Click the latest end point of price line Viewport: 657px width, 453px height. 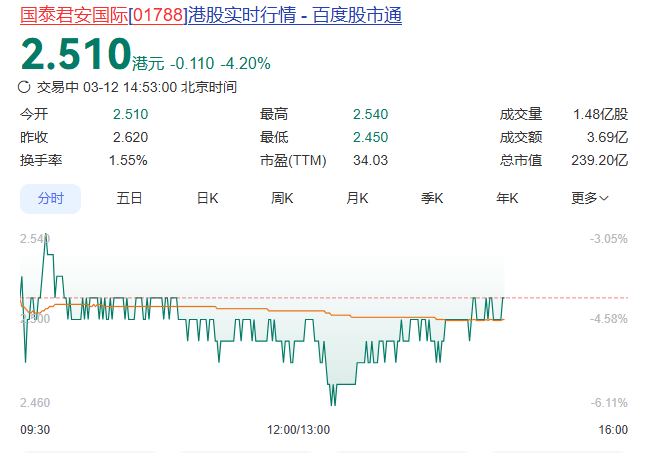point(503,298)
